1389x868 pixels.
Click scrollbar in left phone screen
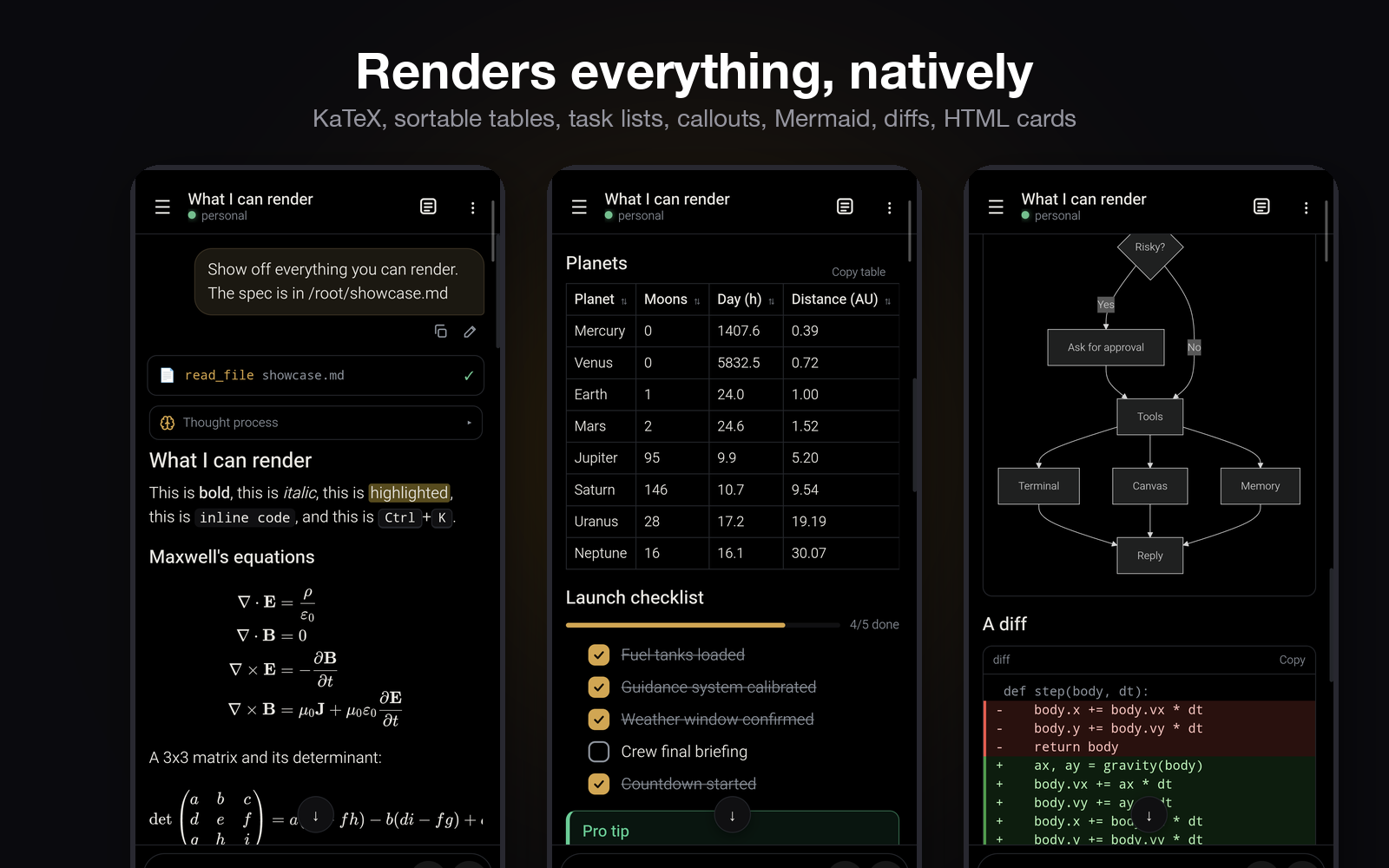point(492,231)
